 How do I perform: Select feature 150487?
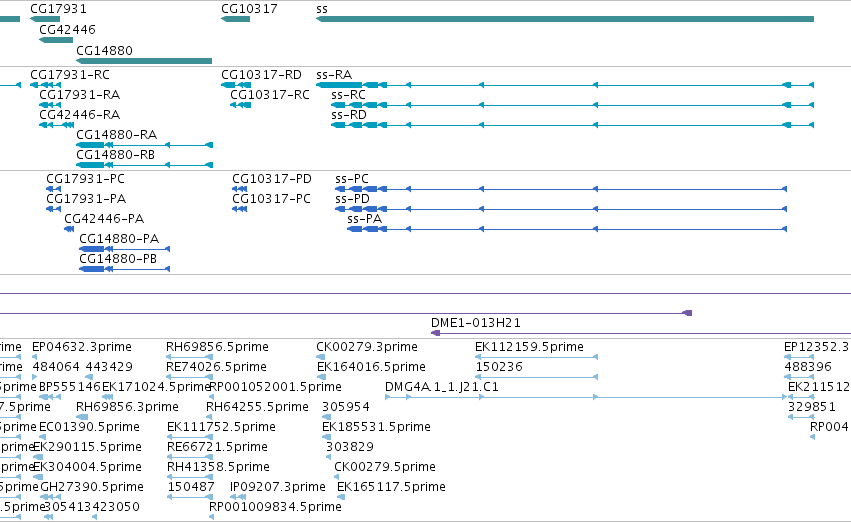click(x=190, y=487)
